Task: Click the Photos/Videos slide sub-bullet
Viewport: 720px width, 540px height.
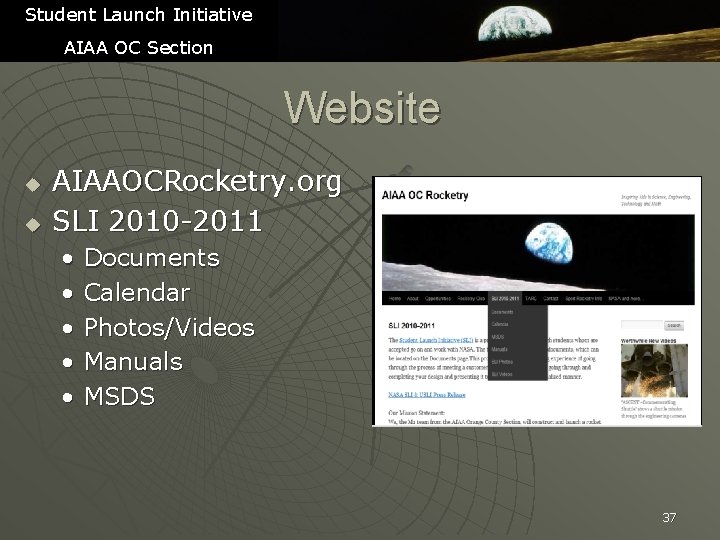Action: [x=169, y=327]
